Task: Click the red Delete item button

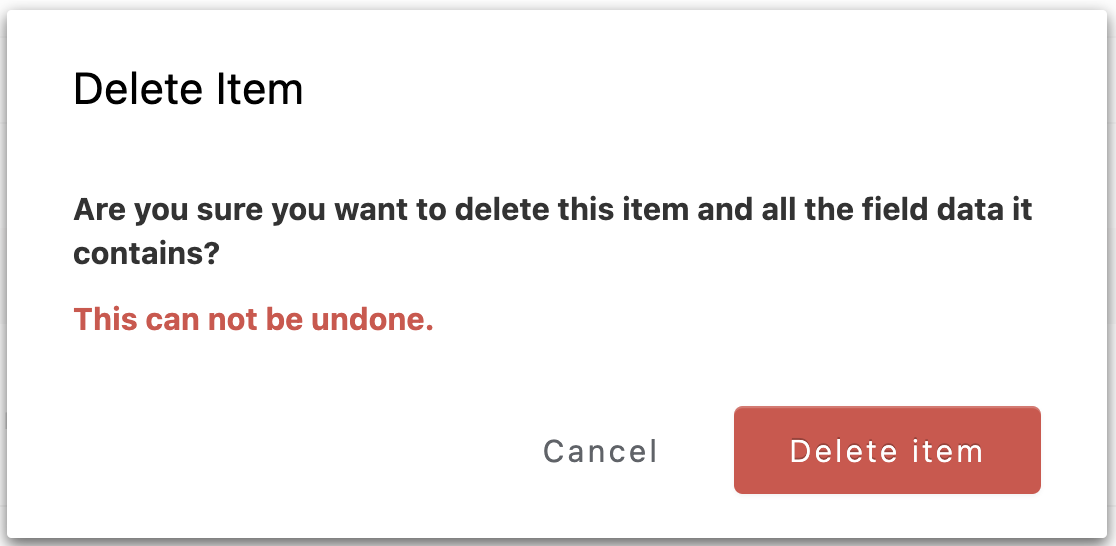Action: coord(887,450)
